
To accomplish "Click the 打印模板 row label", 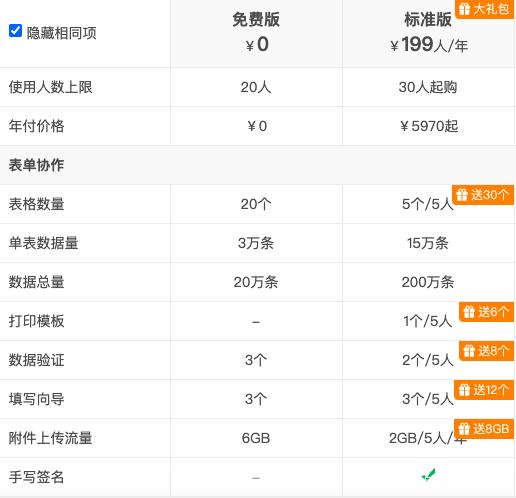I will point(36,321).
